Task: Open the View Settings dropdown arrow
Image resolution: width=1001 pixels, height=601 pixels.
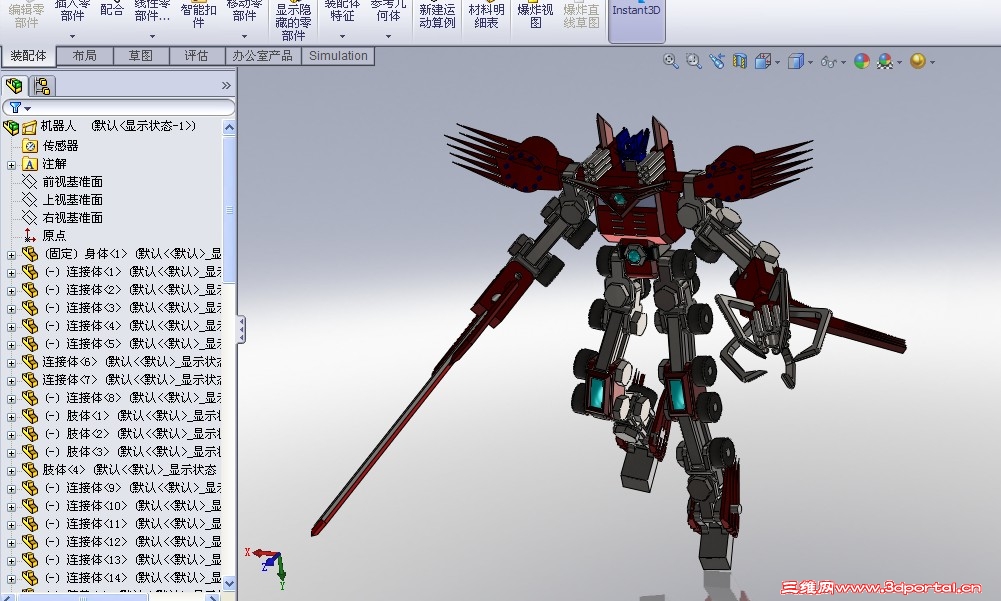Action: point(933,63)
